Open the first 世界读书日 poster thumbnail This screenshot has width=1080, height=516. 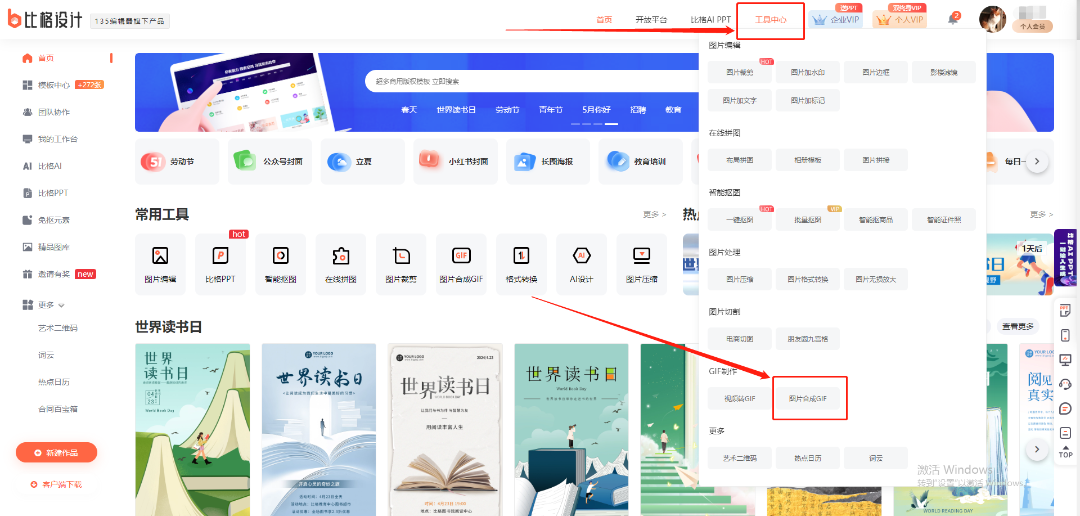tap(192, 430)
